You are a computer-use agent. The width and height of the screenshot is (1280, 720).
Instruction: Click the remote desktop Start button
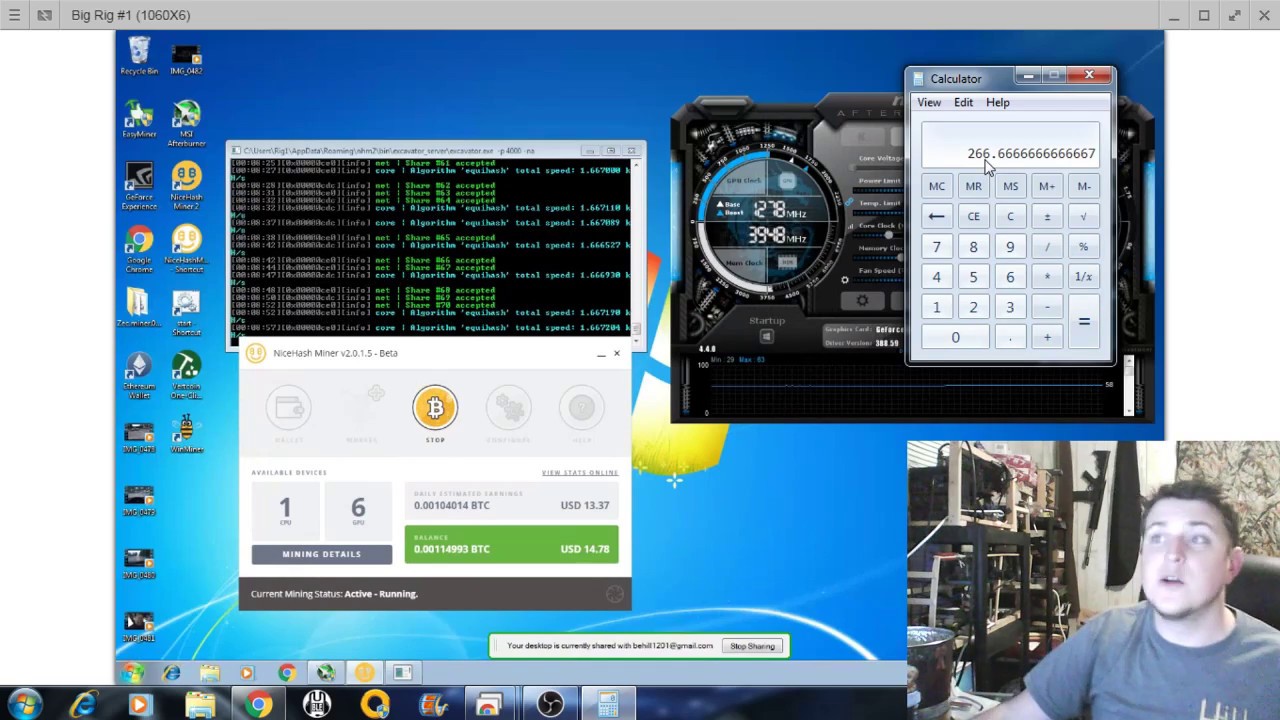(132, 673)
